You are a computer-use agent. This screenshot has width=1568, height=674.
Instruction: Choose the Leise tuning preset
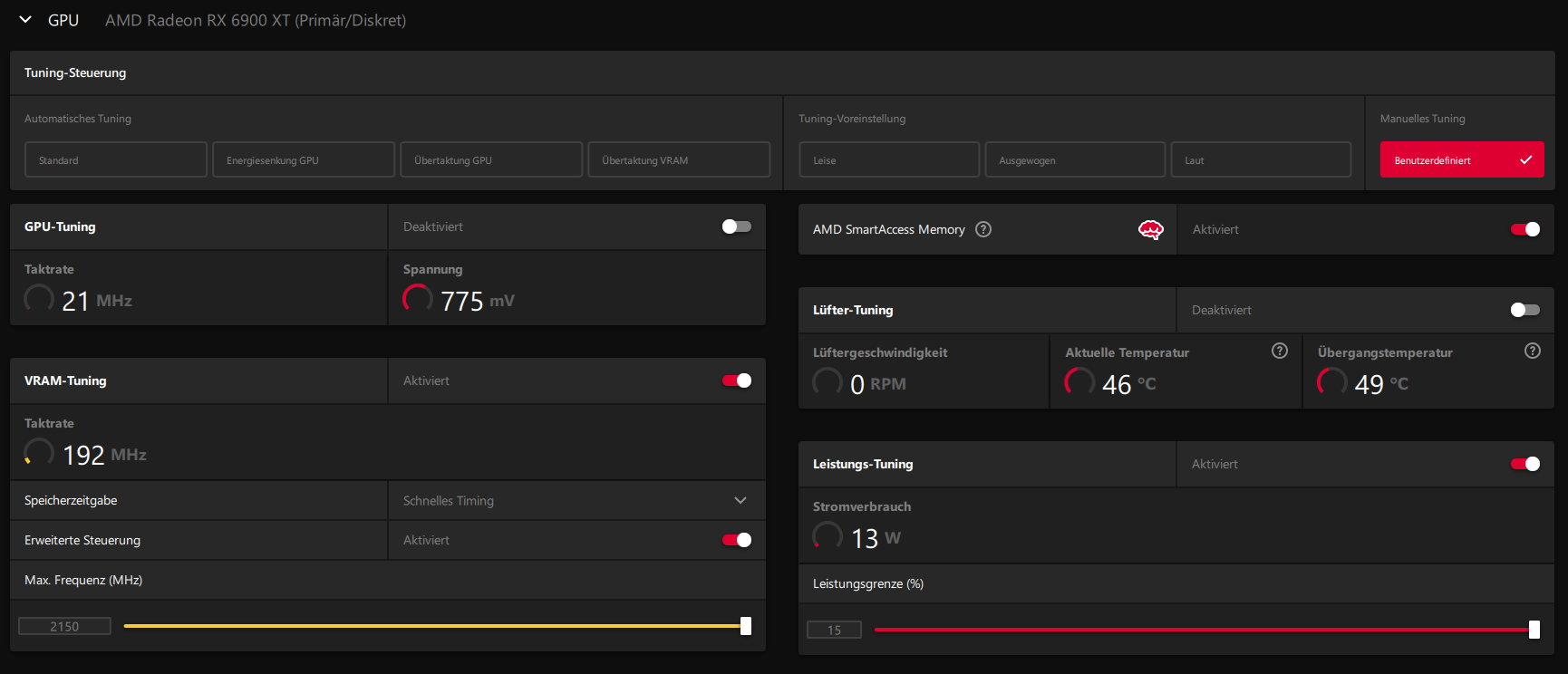click(x=889, y=159)
